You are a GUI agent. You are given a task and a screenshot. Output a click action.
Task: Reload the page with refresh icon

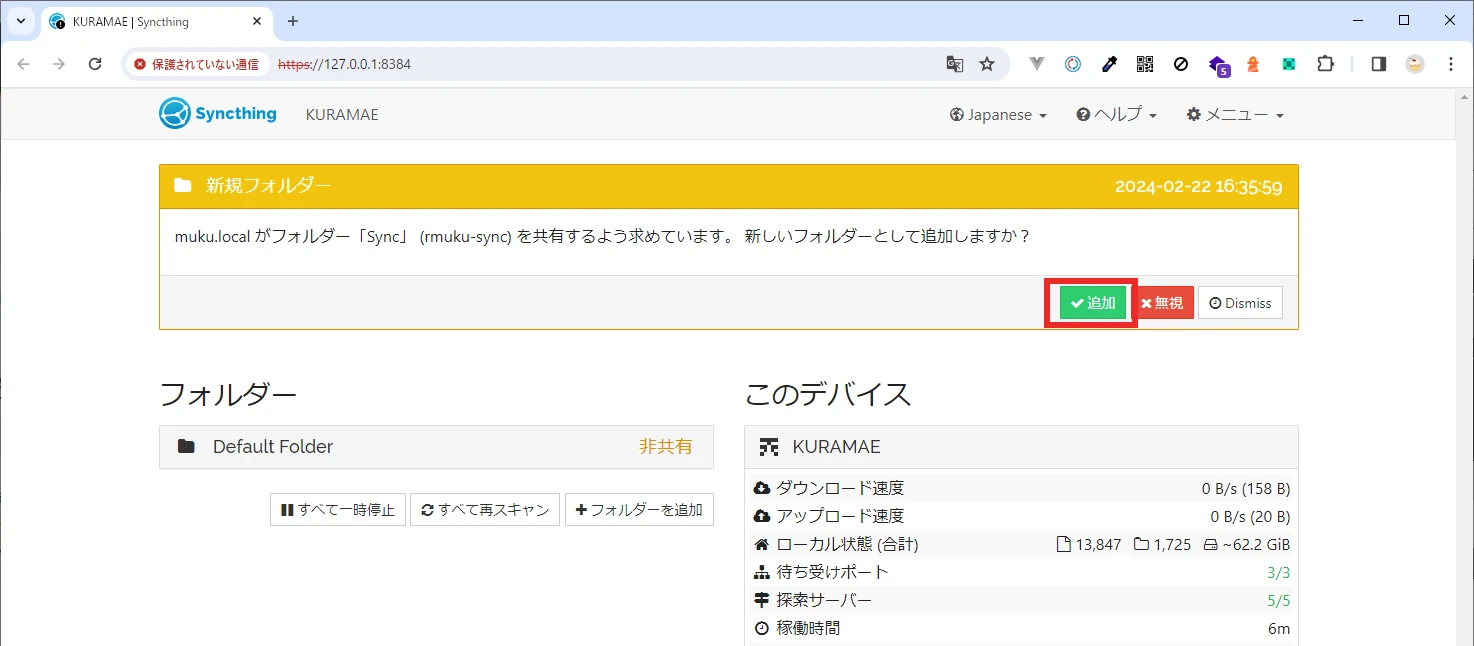95,64
